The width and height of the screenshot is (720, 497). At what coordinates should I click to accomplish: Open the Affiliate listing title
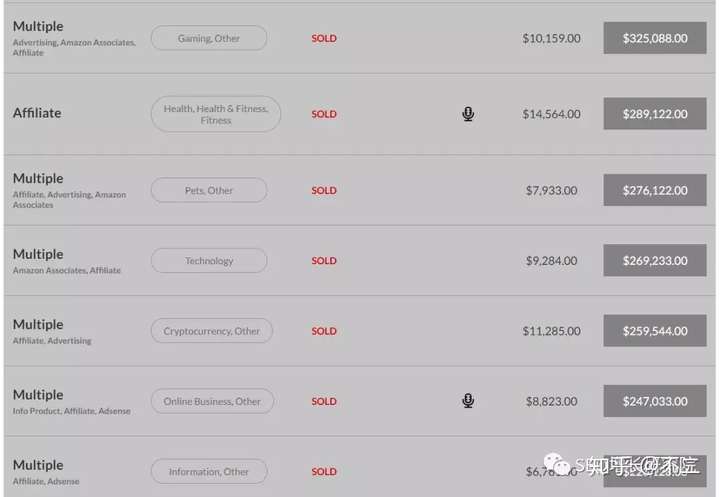click(37, 113)
